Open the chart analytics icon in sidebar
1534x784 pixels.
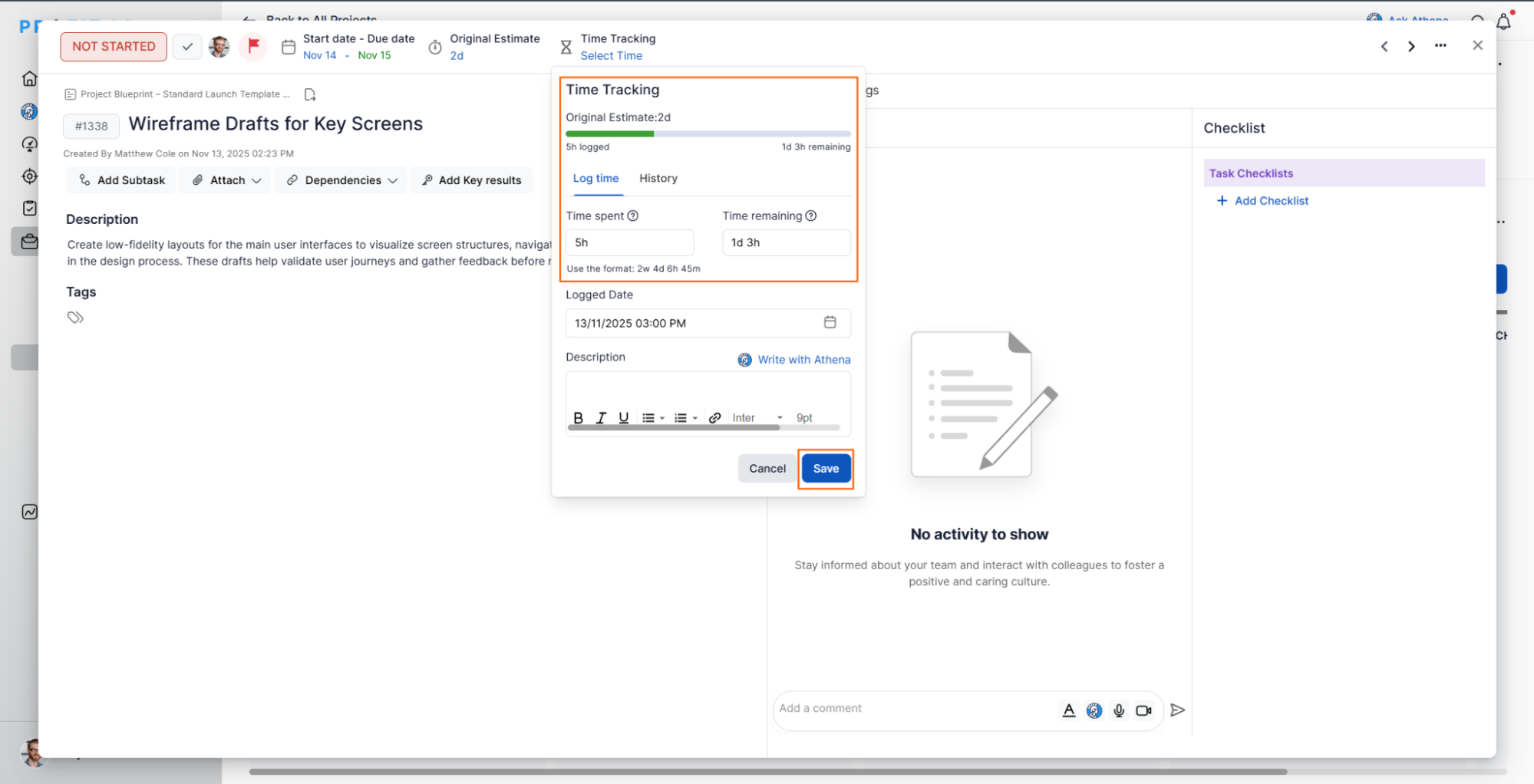point(29,512)
